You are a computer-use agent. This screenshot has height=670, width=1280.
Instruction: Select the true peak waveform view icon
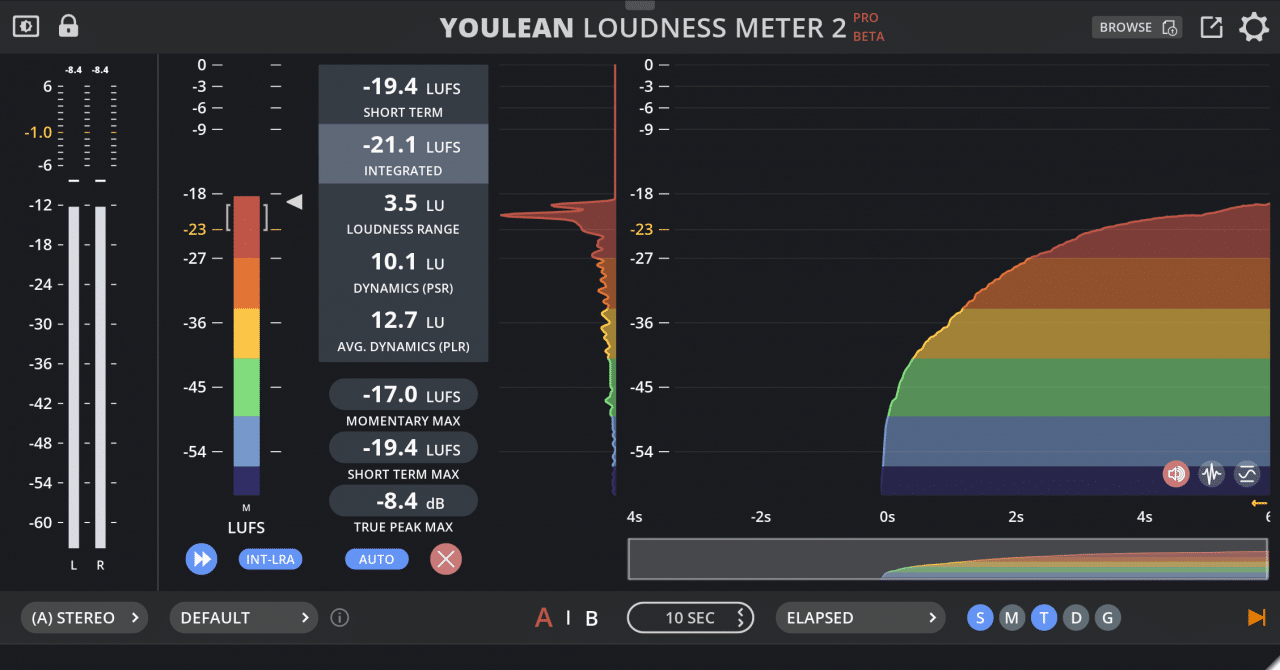pos(1211,473)
